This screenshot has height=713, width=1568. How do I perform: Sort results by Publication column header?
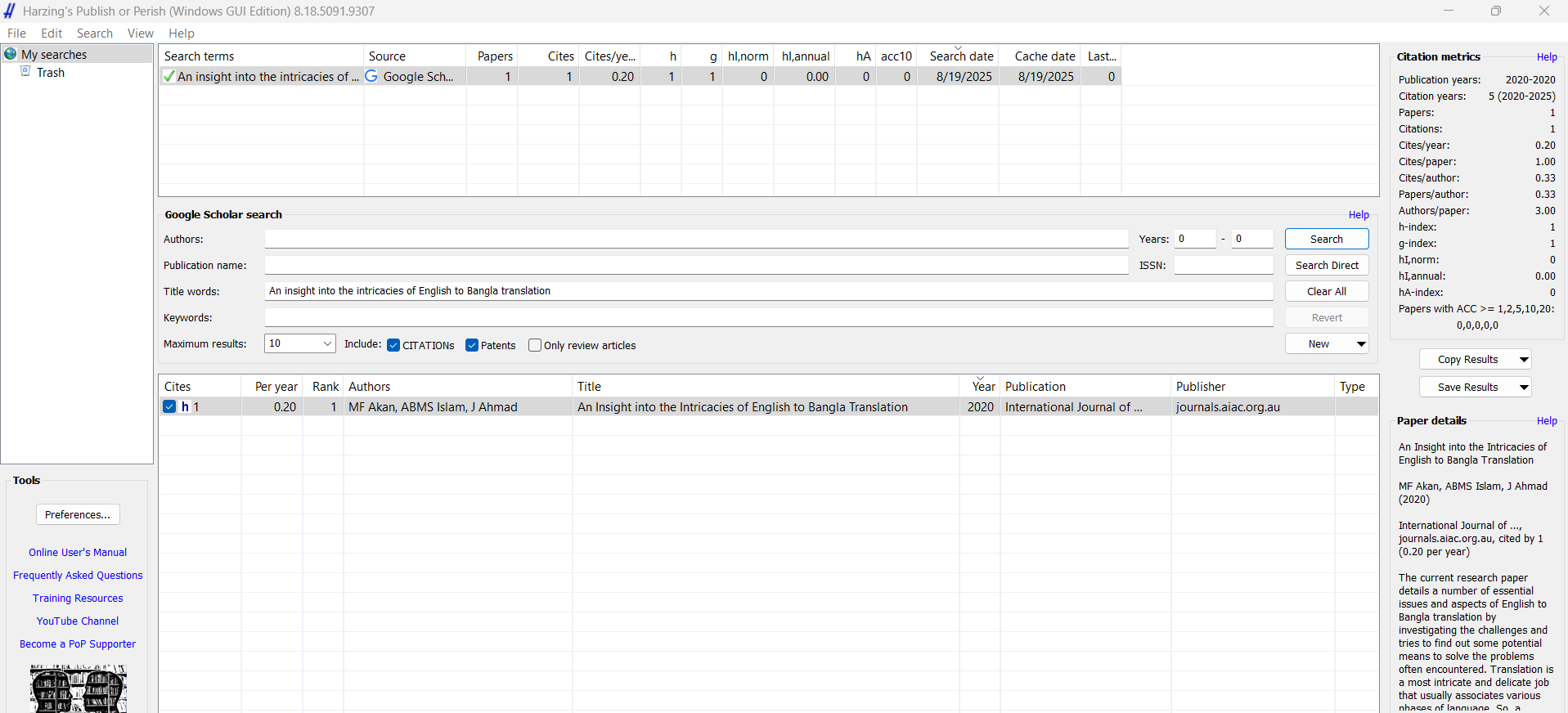[x=1086, y=387]
